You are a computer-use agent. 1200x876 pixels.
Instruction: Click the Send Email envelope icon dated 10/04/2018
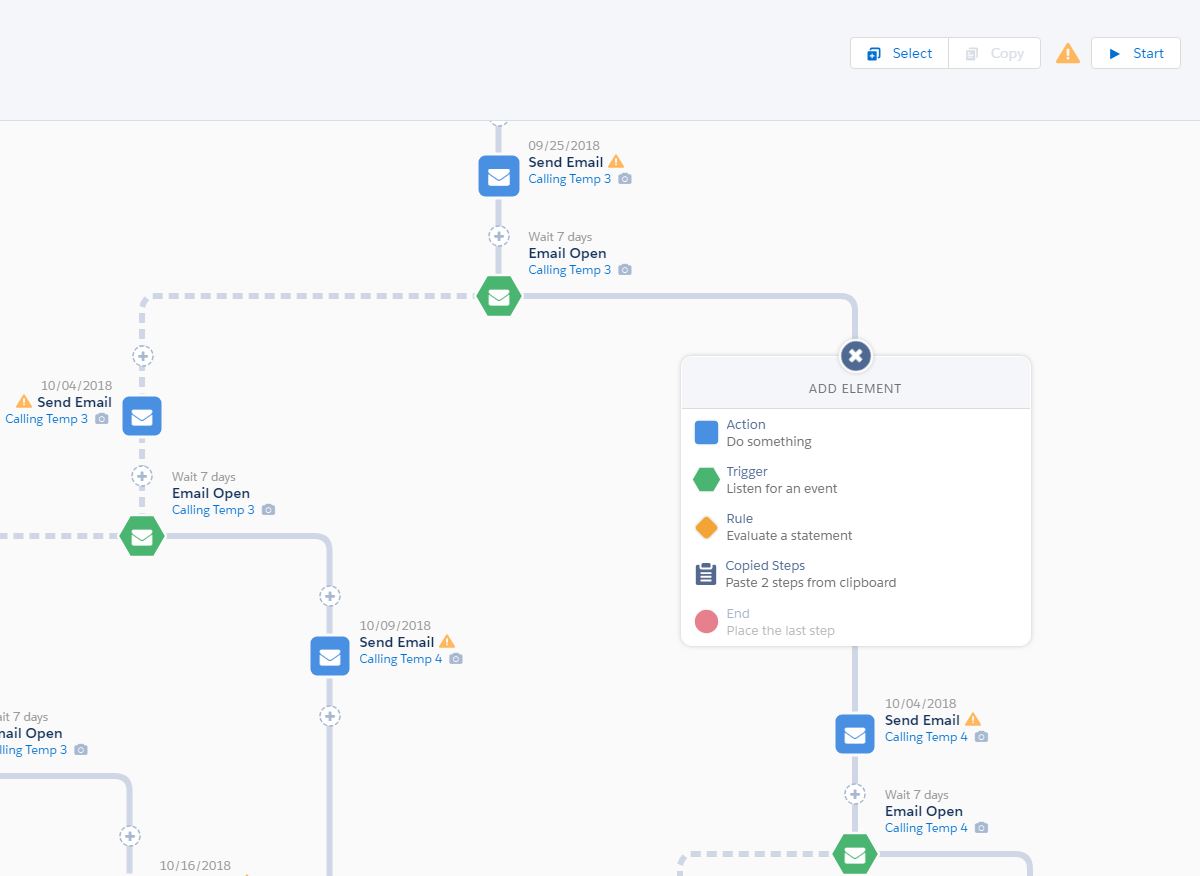141,416
